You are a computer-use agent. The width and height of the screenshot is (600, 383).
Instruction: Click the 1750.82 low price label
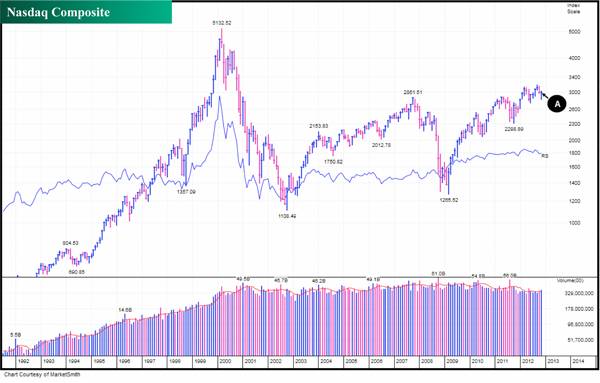(333, 162)
